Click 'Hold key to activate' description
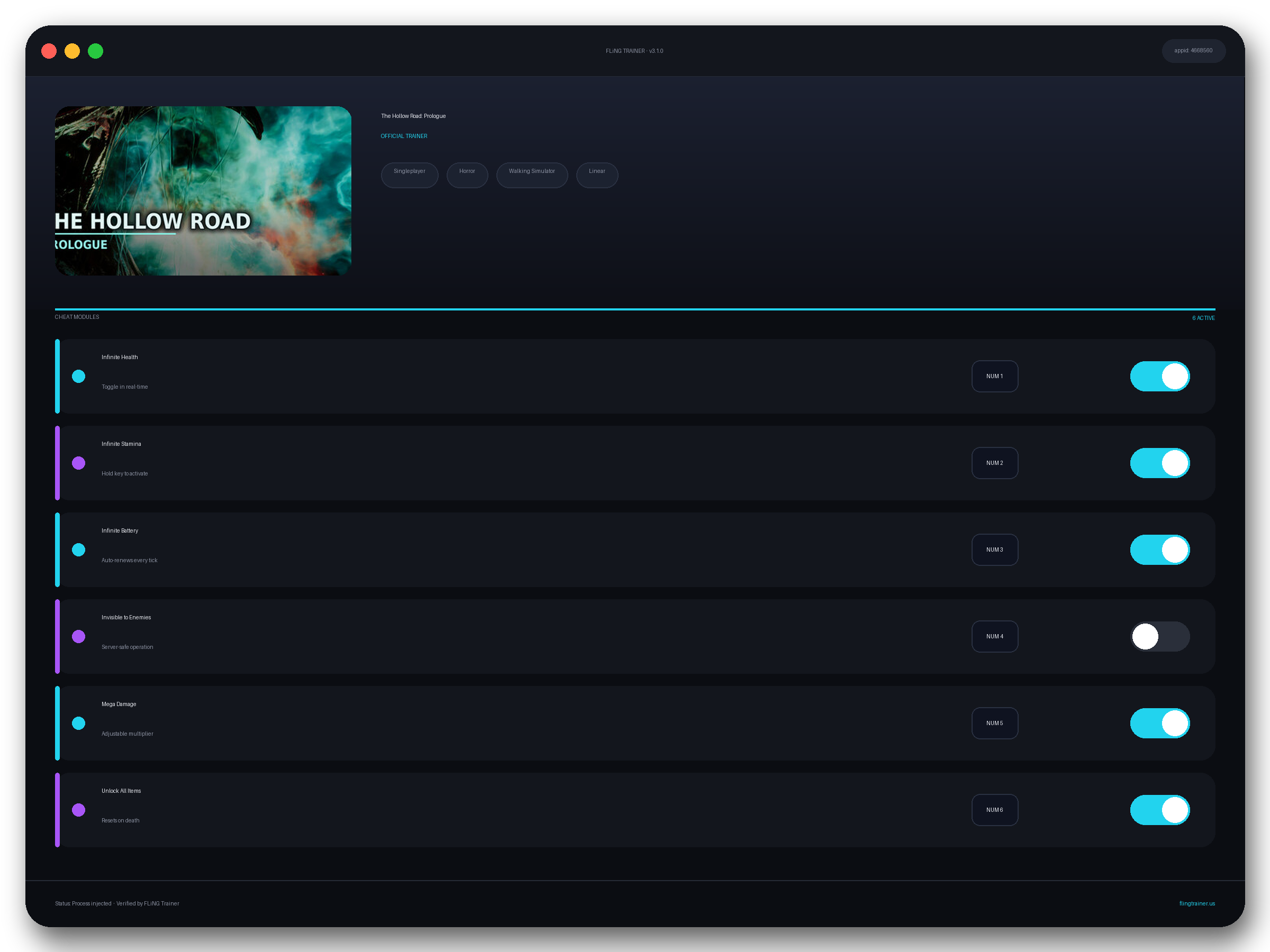The height and width of the screenshot is (952, 1270). pos(124,473)
